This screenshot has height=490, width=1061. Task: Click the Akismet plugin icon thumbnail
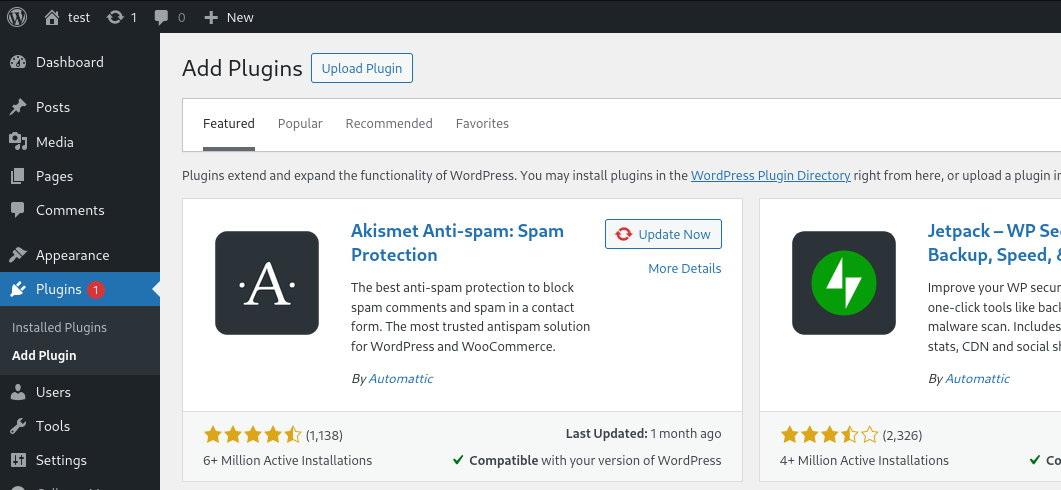267,283
